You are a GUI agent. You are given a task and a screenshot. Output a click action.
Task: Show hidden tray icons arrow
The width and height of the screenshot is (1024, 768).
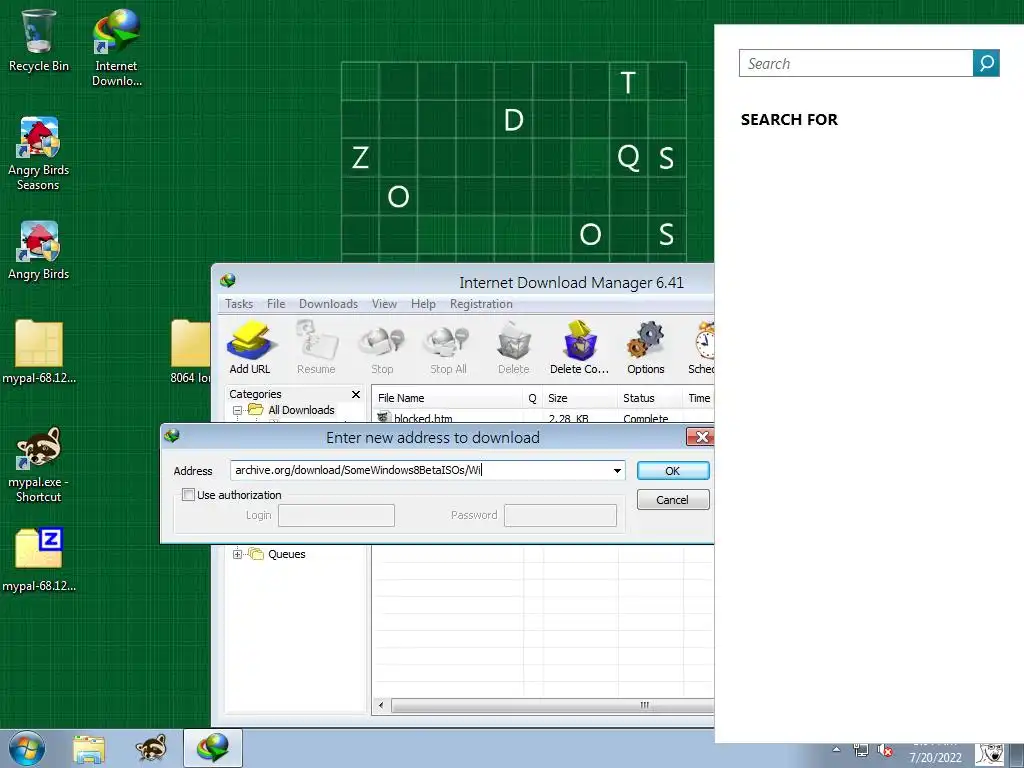click(836, 749)
